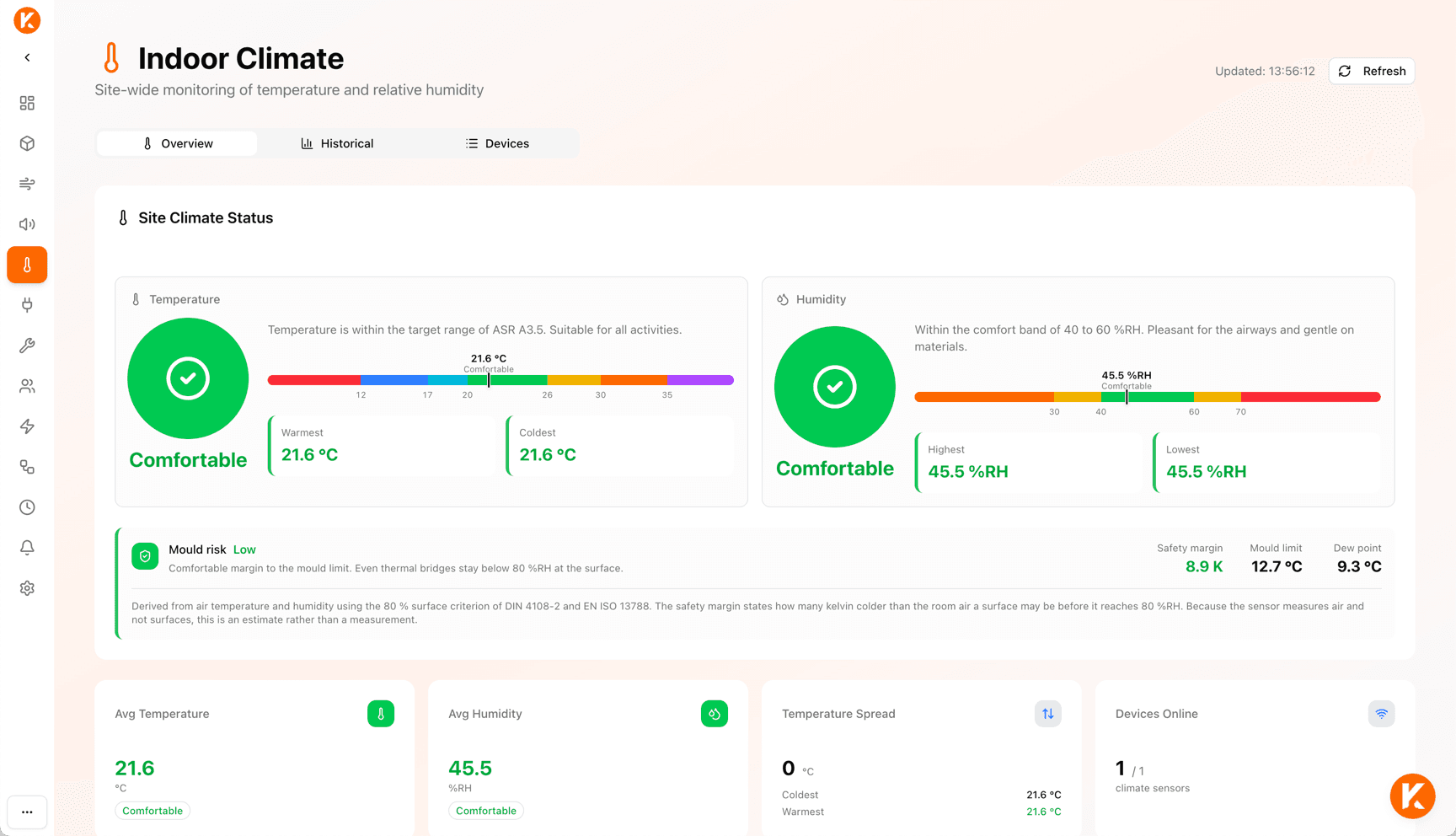This screenshot has width=1456, height=836.
Task: Open the wrench maintenance icon
Action: [27, 346]
